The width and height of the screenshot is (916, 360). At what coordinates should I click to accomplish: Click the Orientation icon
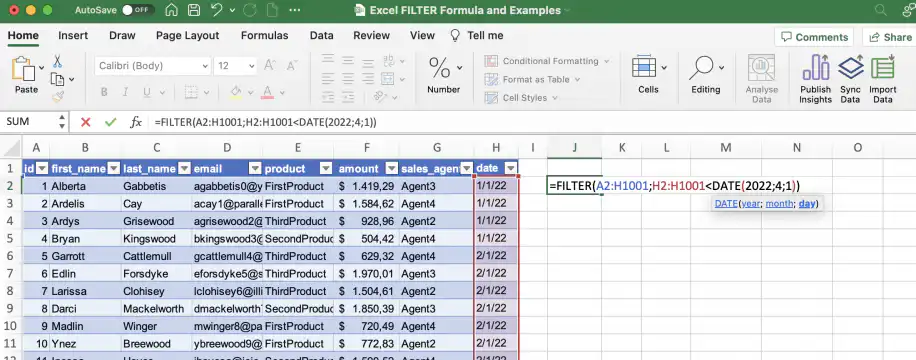(381, 96)
